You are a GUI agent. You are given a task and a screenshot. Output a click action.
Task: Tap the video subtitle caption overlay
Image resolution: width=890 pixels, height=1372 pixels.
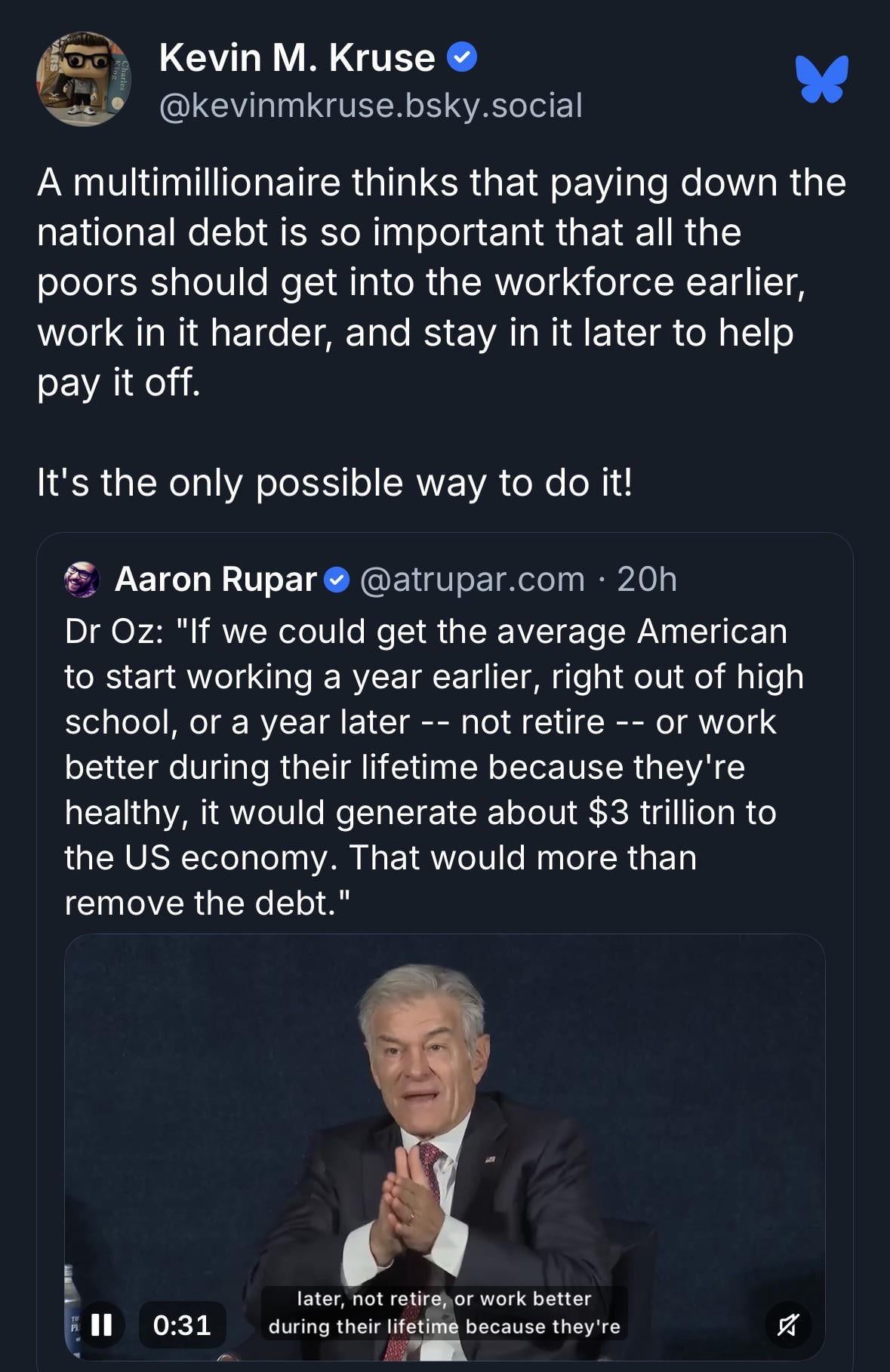point(444,1312)
